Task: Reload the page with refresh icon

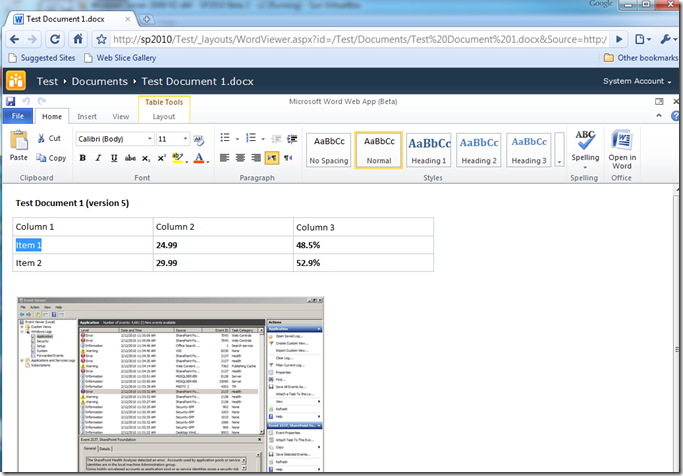Action: coord(55,40)
